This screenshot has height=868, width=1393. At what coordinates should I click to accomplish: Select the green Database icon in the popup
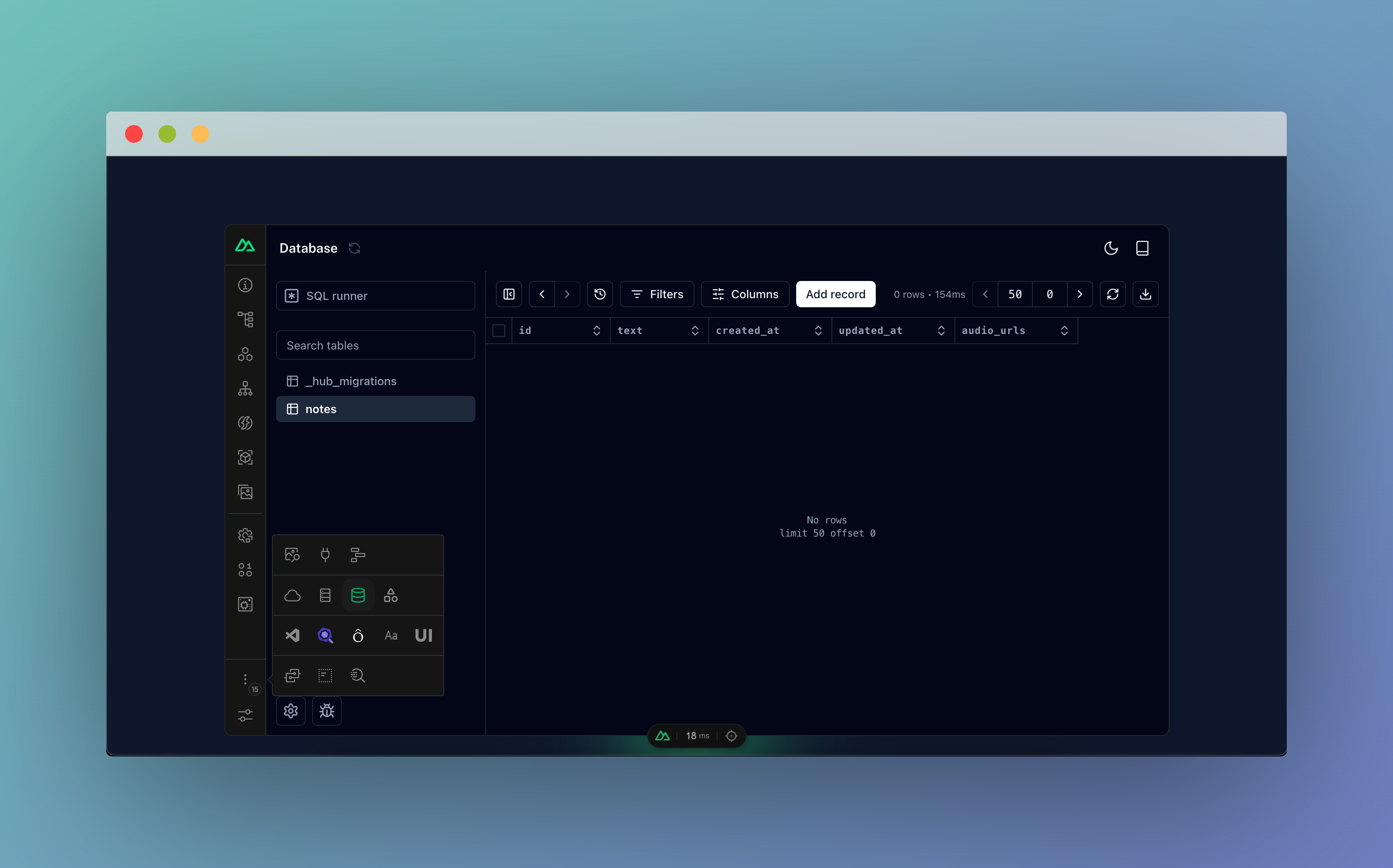tap(358, 595)
